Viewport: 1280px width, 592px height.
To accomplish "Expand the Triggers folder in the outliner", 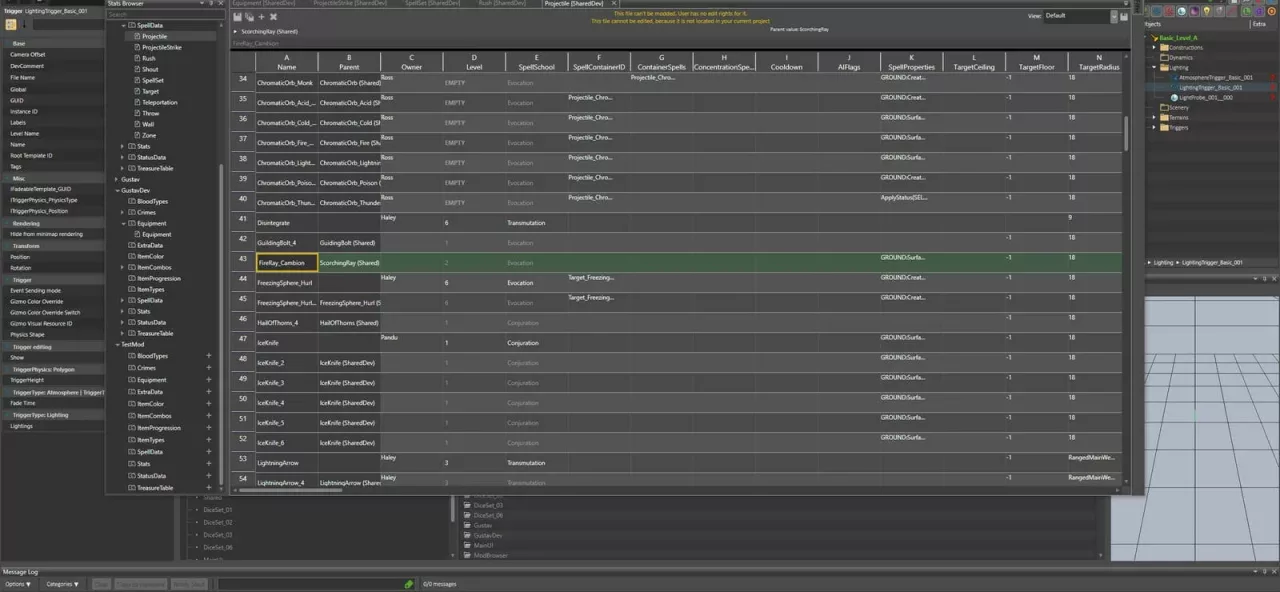I will (x=1153, y=127).
